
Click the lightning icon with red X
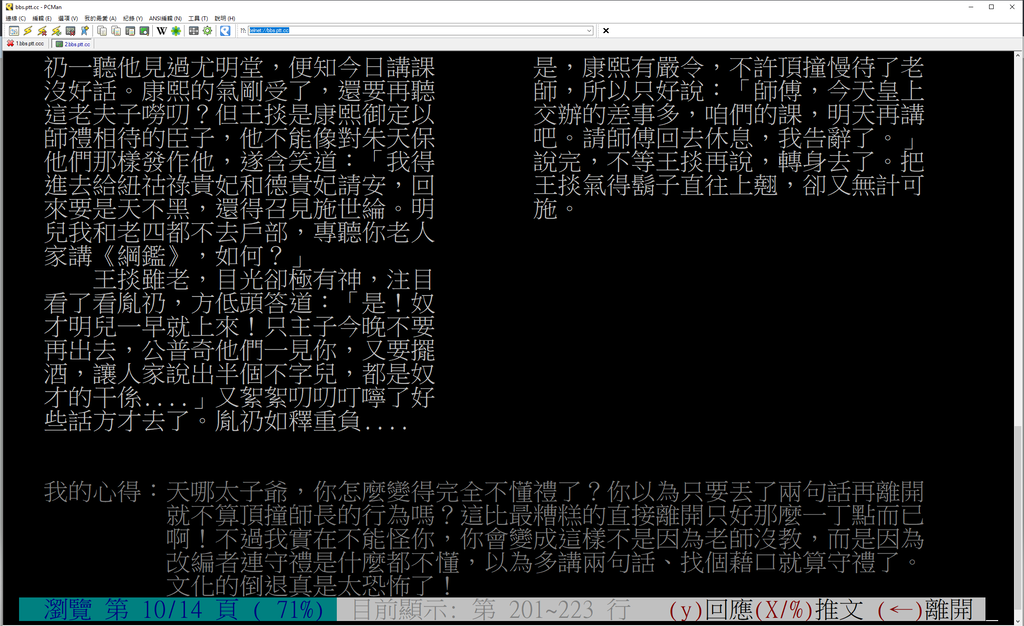(42, 31)
